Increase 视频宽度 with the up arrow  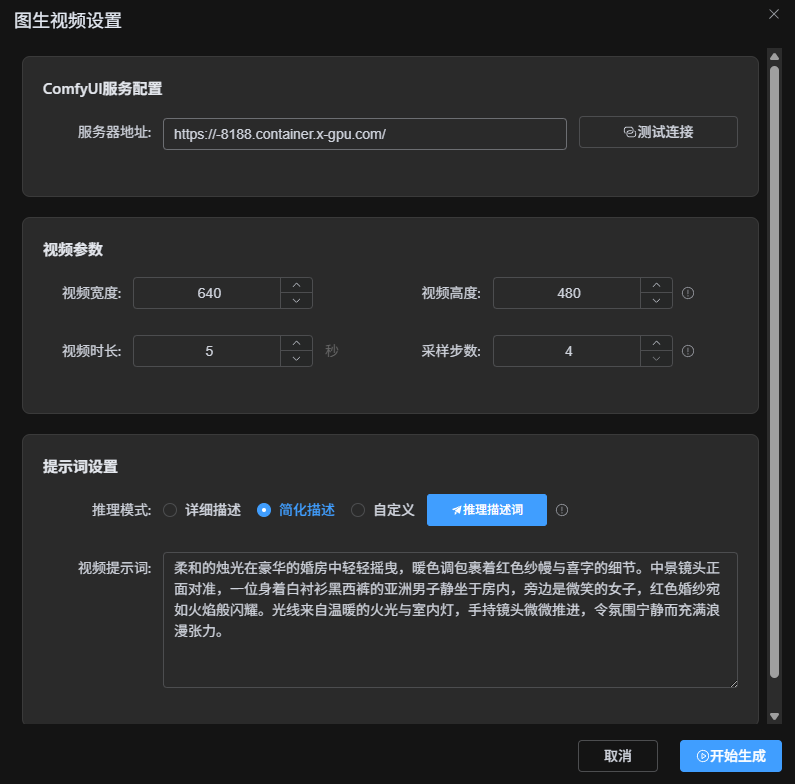tap(296, 285)
